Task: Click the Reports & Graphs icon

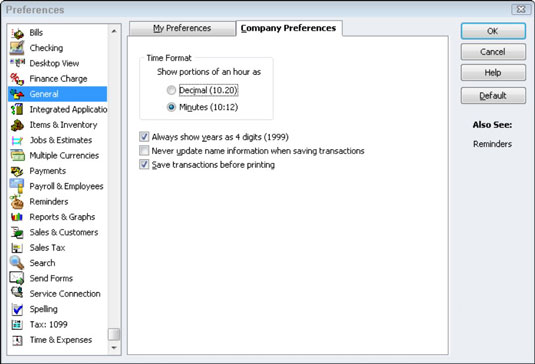Action: pyautogui.click(x=17, y=217)
